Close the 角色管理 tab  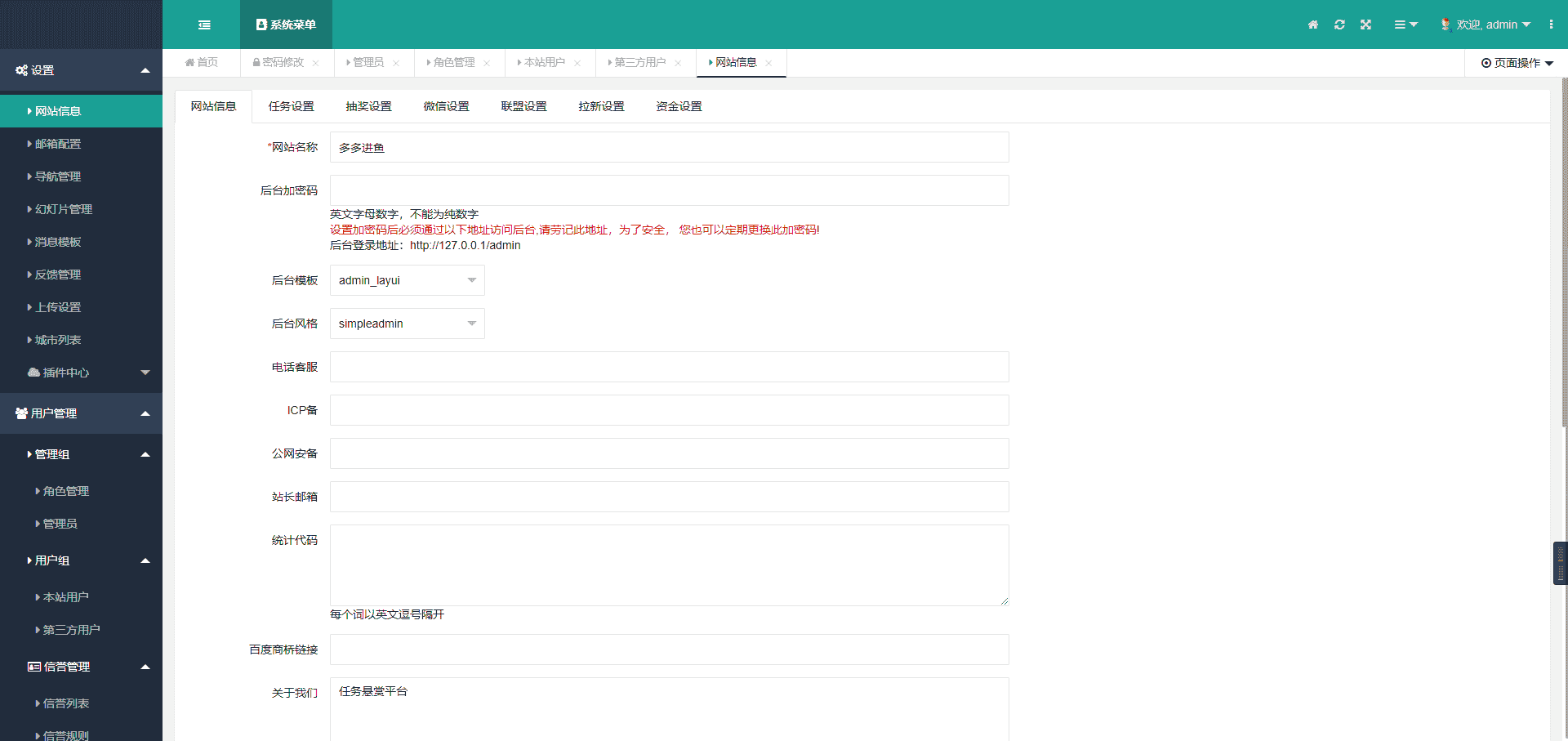click(x=487, y=63)
